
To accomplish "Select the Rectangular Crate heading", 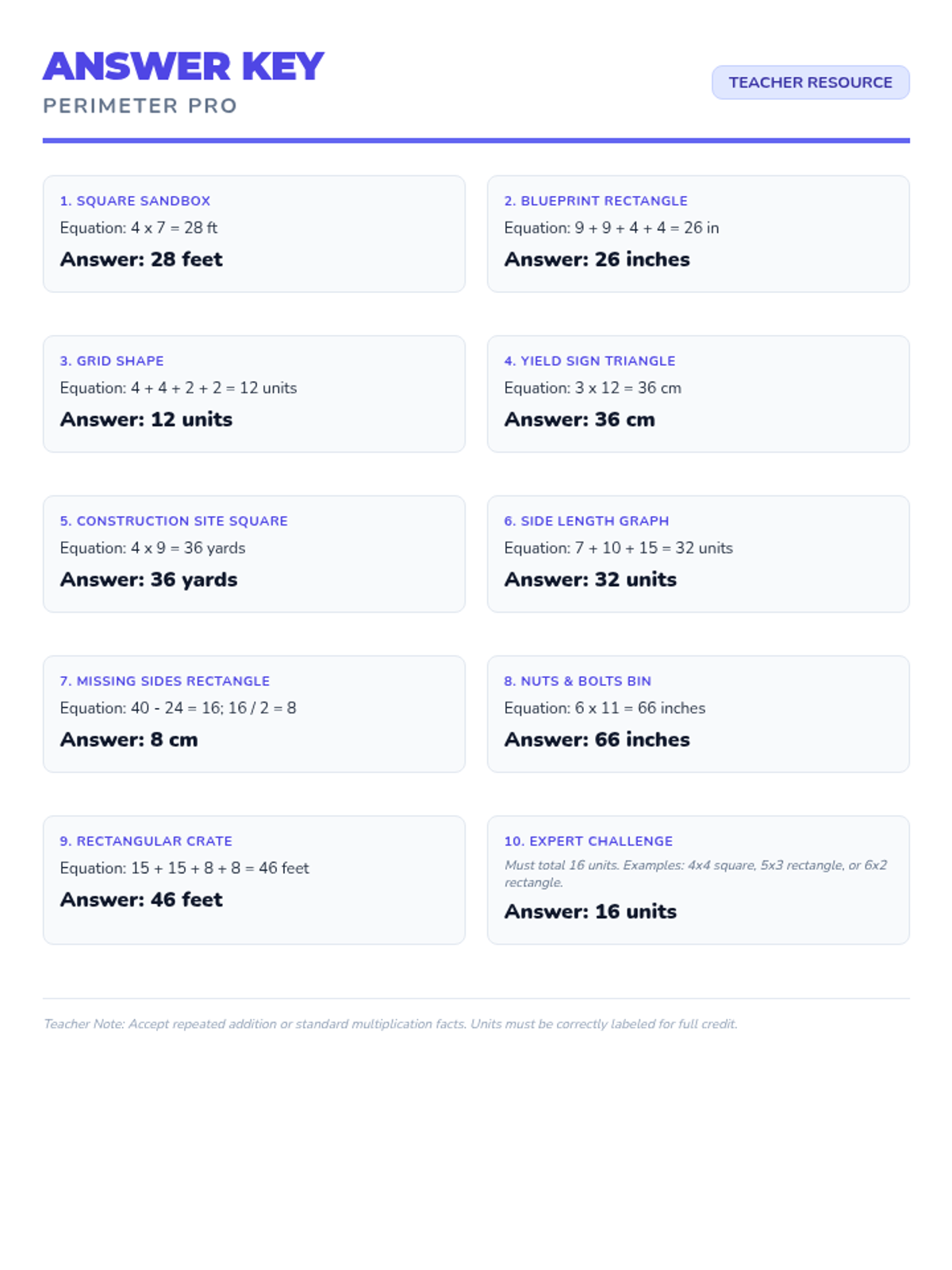I will coord(146,841).
